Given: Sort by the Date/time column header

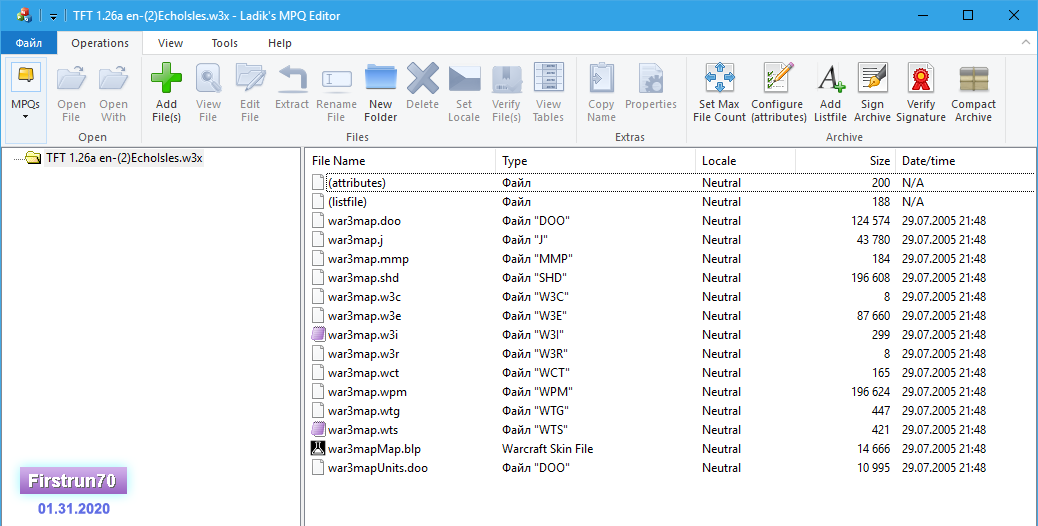Looking at the screenshot, I should pyautogui.click(x=965, y=161).
